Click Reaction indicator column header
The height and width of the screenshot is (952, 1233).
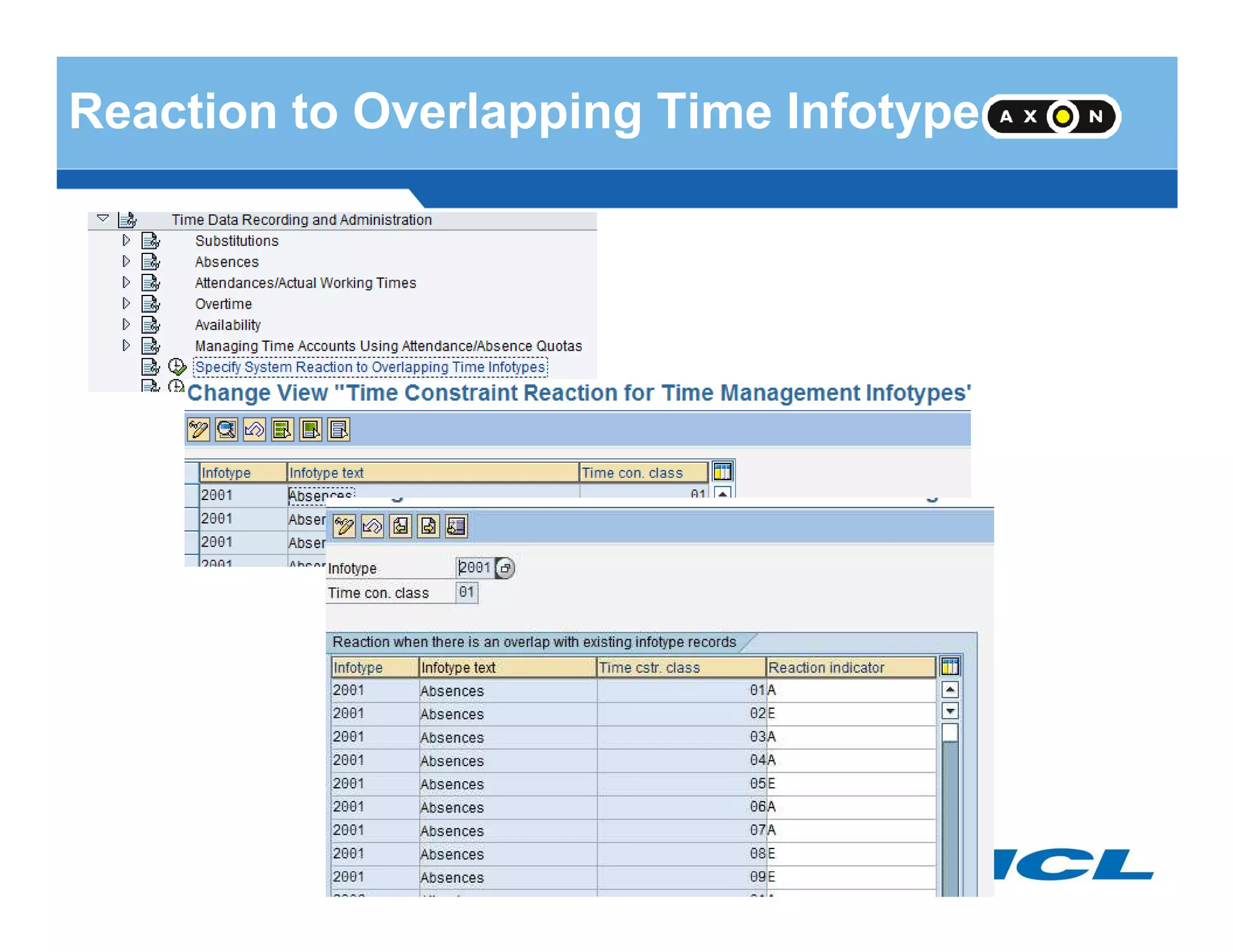coord(851,667)
